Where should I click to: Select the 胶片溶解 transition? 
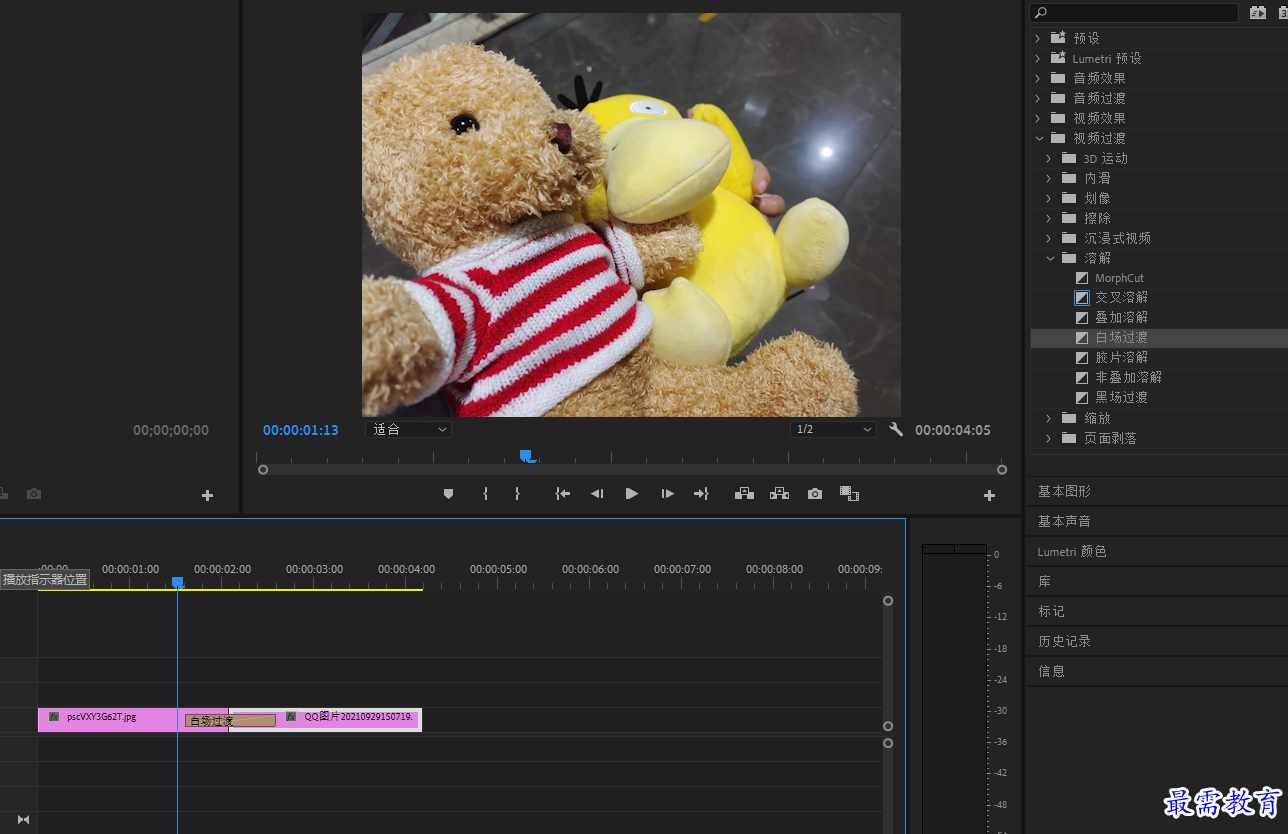click(x=1121, y=358)
